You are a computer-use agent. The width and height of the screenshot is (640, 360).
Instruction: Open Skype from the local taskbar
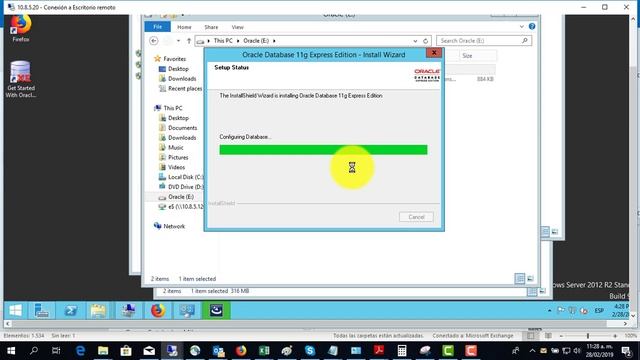310,351
